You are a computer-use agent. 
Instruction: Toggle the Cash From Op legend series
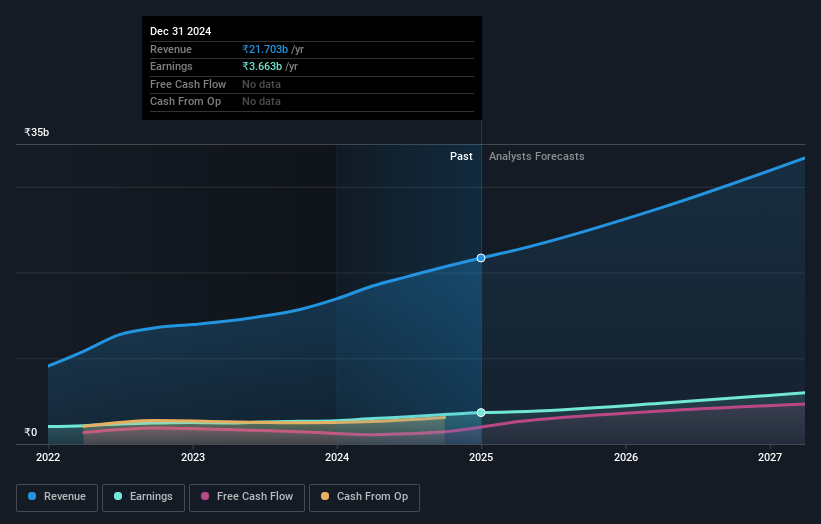coord(364,497)
